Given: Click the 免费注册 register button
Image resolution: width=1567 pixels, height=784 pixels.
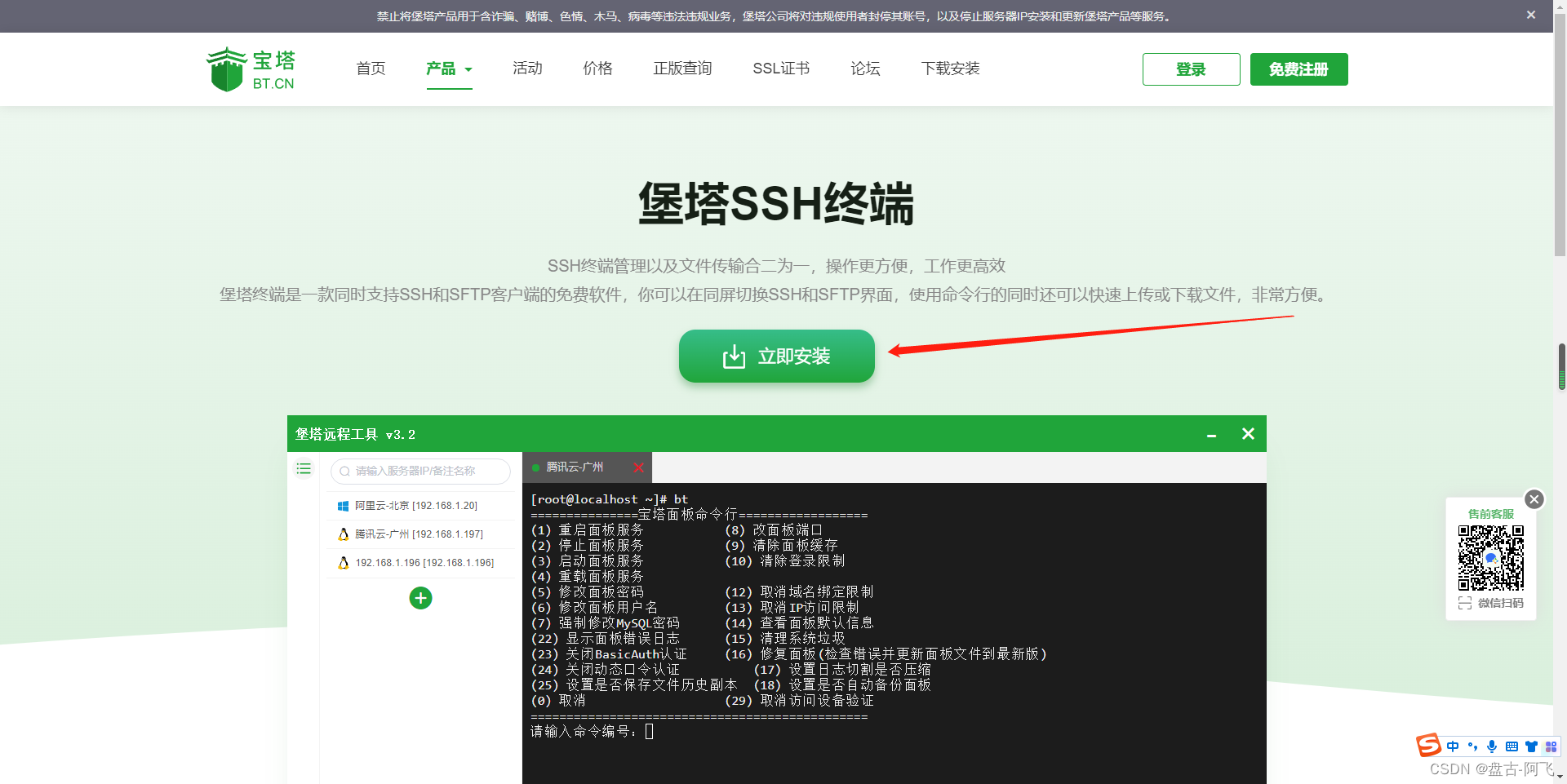Looking at the screenshot, I should 1298,69.
